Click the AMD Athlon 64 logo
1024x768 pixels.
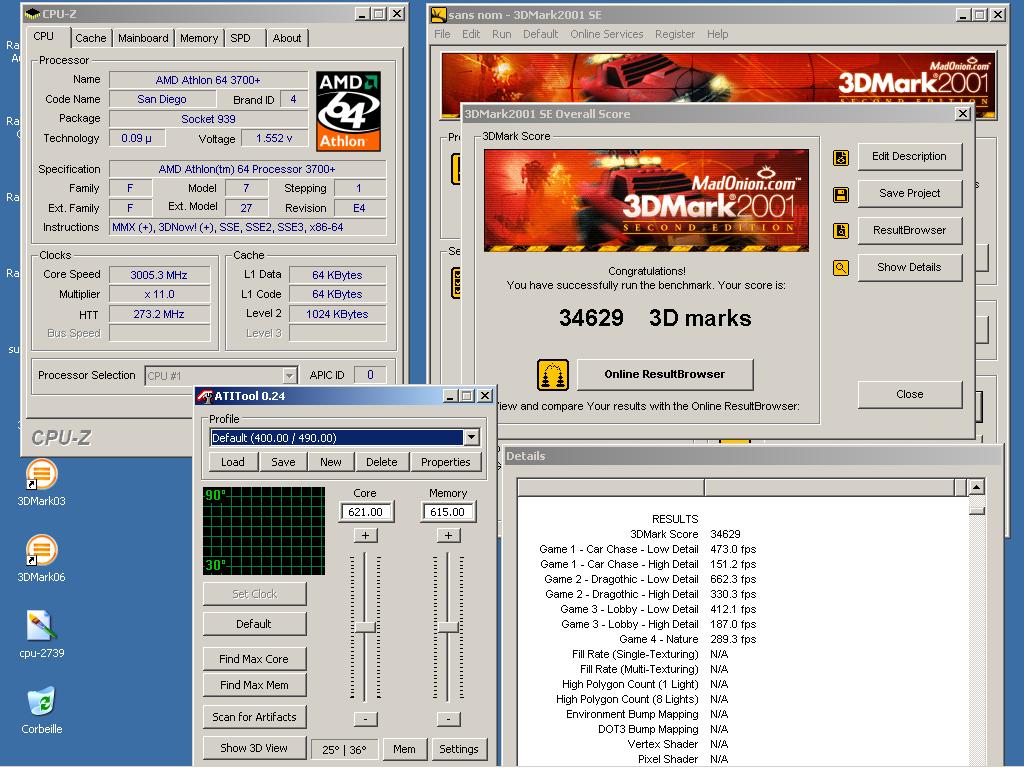coord(348,111)
